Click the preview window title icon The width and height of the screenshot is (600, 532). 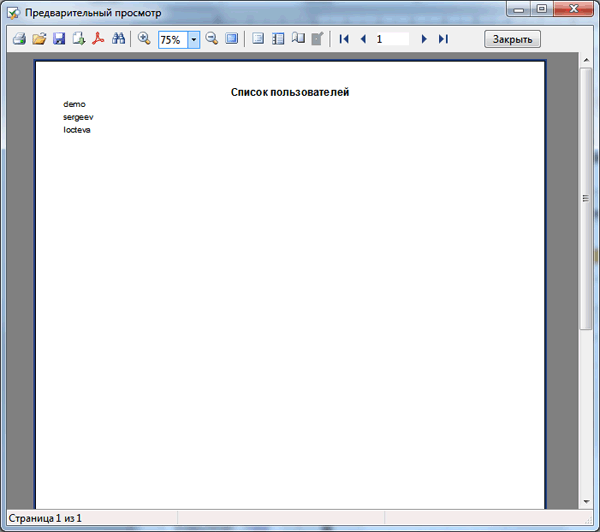coord(13,13)
